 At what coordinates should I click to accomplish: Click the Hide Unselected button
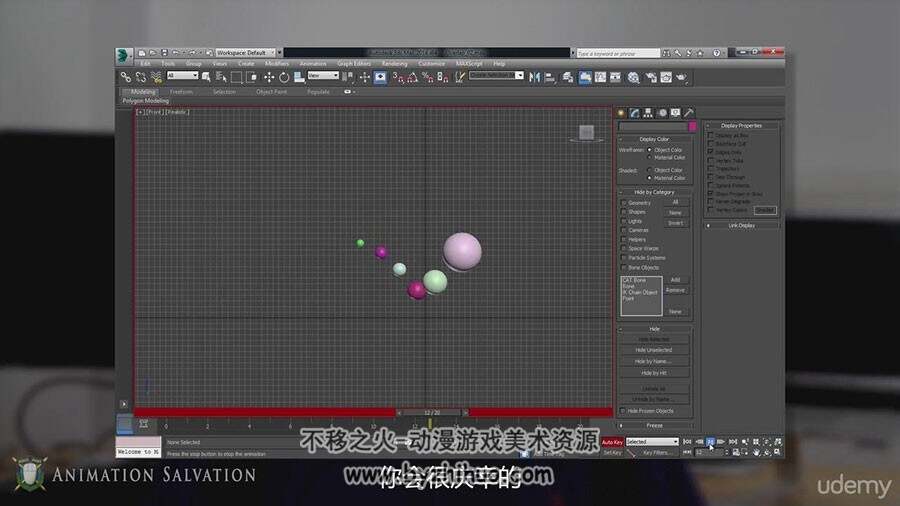654,350
